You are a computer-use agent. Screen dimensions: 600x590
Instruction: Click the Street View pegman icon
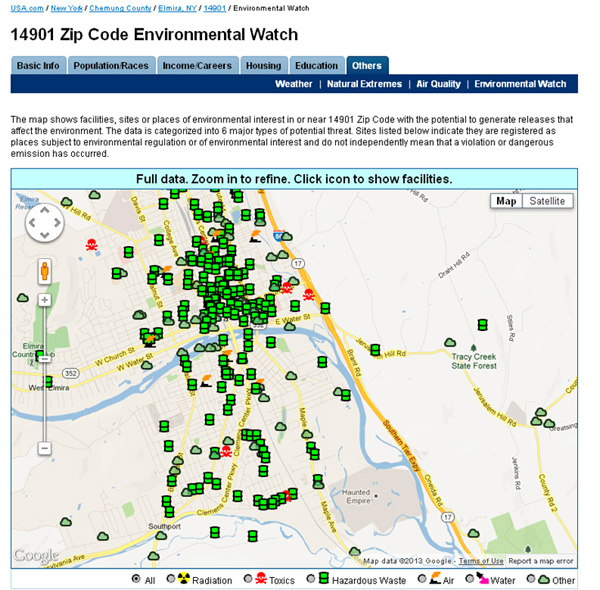click(44, 270)
